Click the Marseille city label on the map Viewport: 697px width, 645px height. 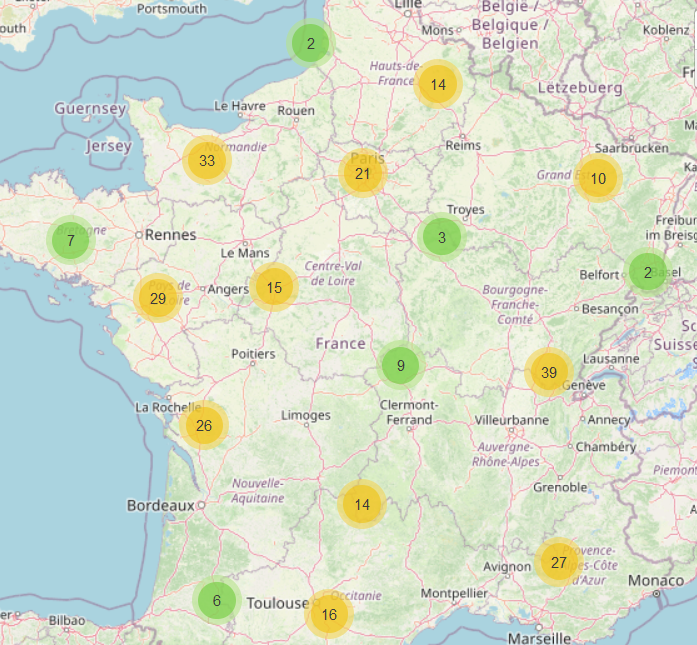538,637
